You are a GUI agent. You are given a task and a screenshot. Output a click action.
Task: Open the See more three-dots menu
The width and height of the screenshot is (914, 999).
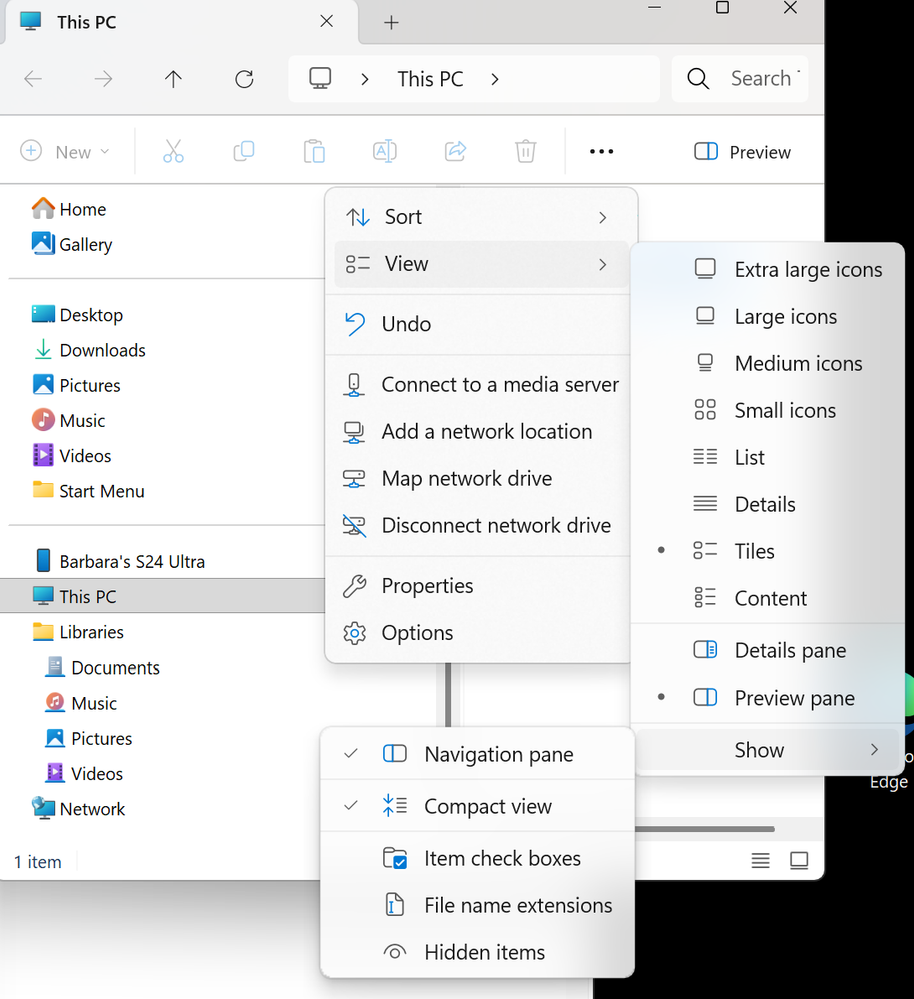601,152
